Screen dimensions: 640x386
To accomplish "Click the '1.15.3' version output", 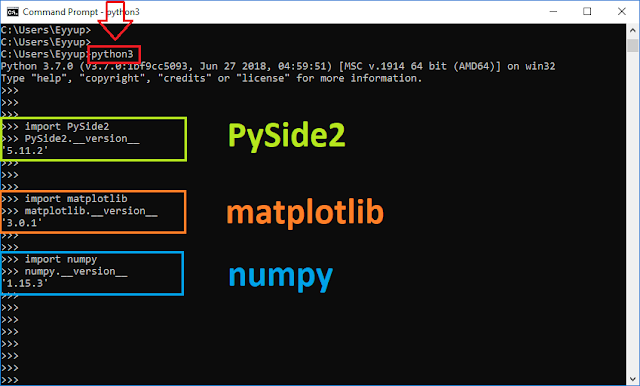I will click(x=25, y=283).
